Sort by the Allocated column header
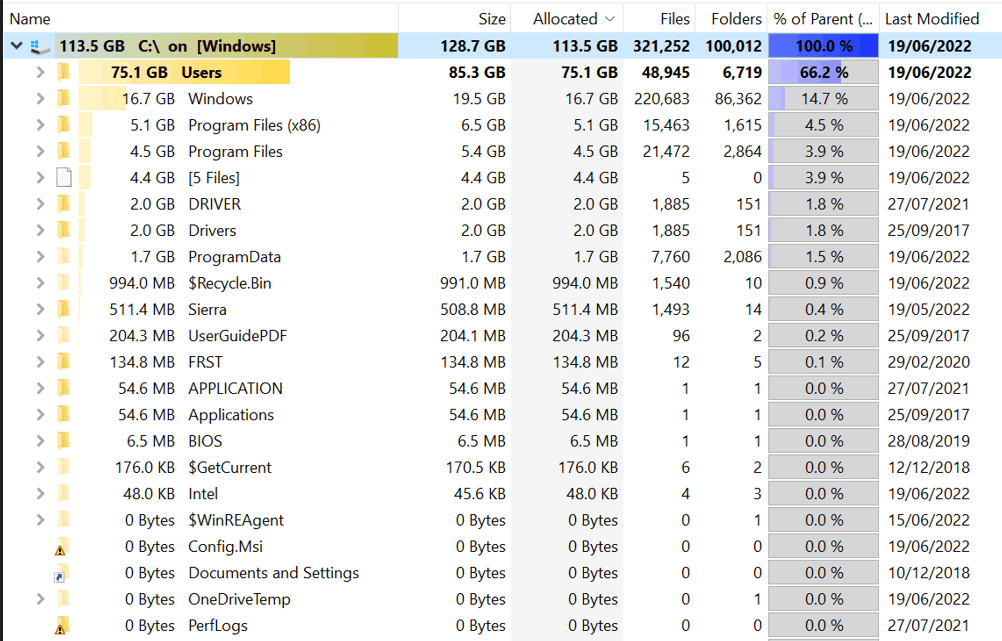The width and height of the screenshot is (1002, 641). point(566,19)
